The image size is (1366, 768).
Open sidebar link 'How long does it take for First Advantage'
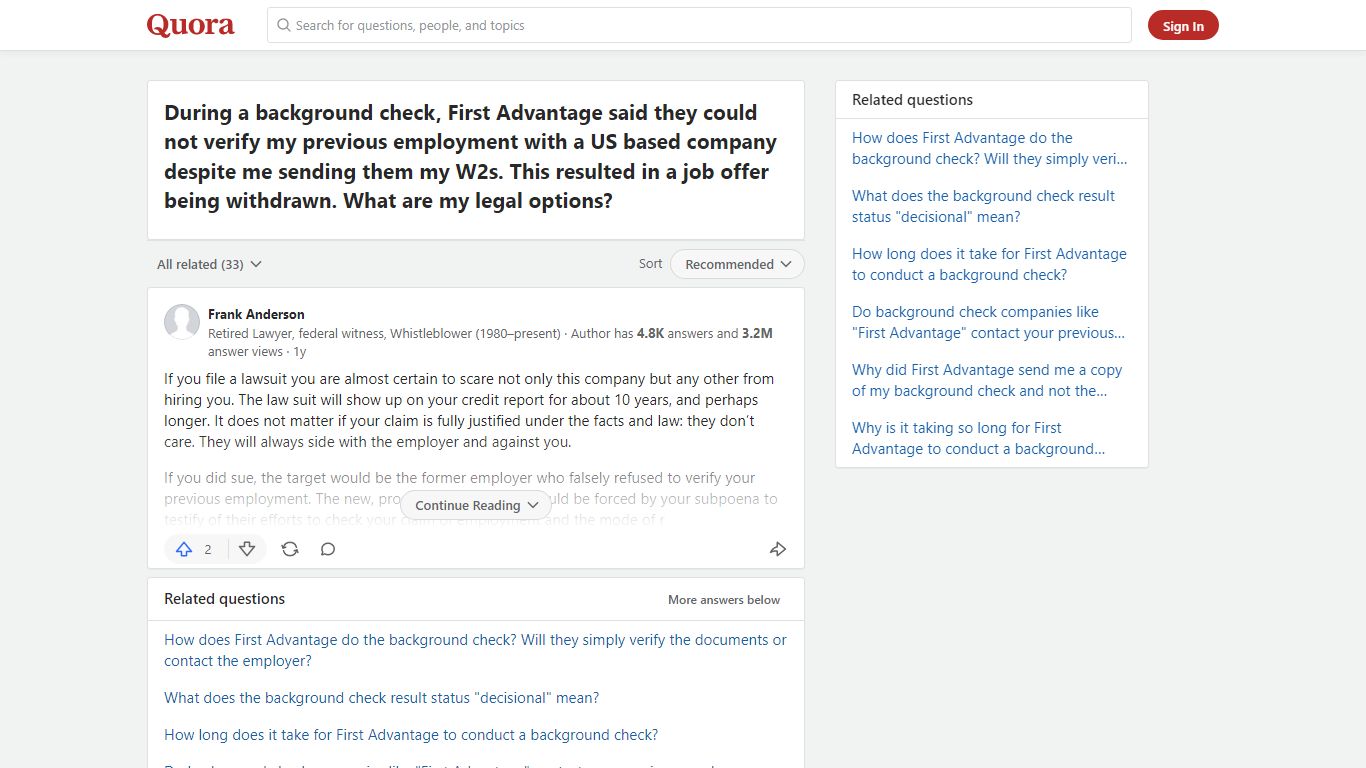(989, 264)
